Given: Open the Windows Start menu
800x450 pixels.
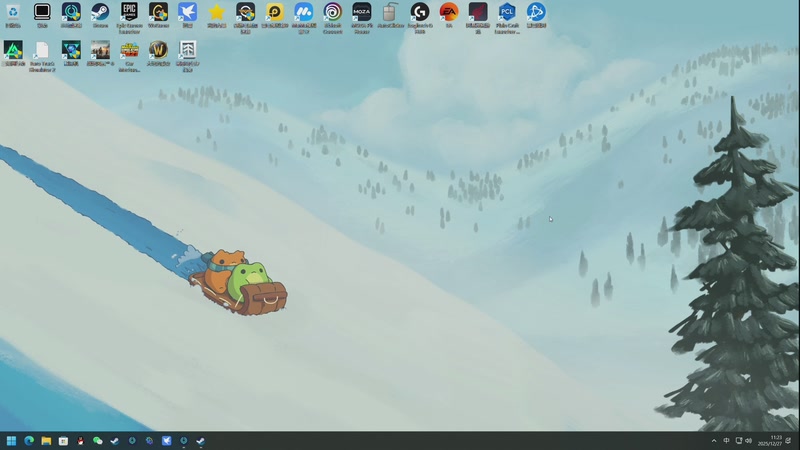Looking at the screenshot, I should 11,441.
